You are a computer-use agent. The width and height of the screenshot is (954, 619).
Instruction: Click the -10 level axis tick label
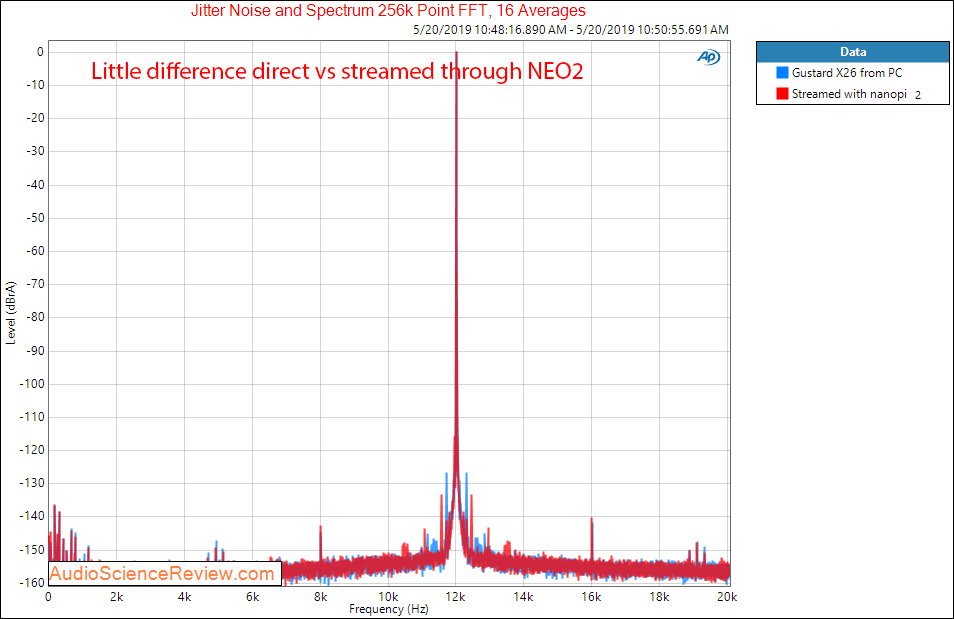[x=35, y=85]
